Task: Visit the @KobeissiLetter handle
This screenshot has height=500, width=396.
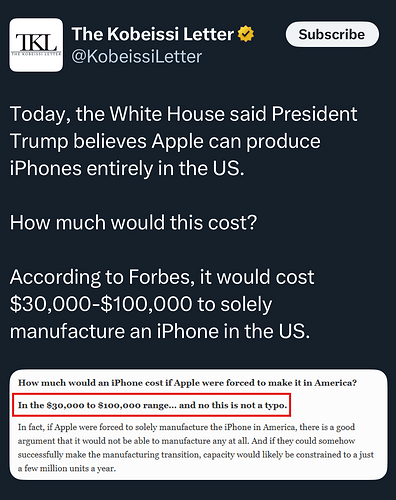Action: point(137,57)
